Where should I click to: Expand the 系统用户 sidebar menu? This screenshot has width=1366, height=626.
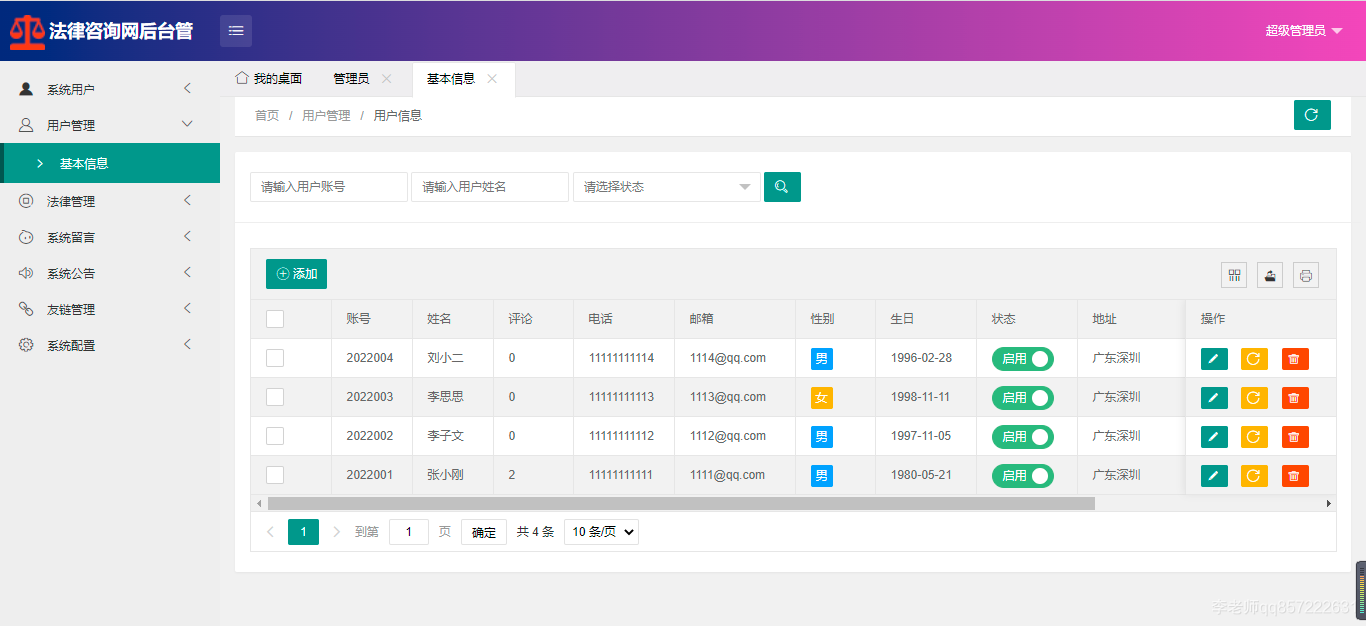[x=110, y=89]
